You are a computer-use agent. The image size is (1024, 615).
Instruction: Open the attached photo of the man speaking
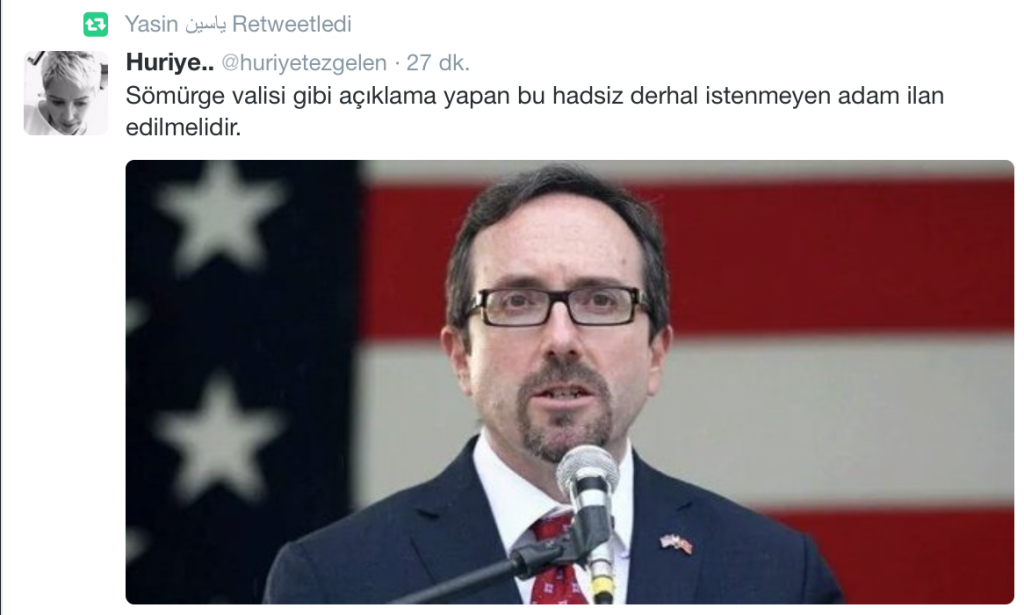click(569, 382)
